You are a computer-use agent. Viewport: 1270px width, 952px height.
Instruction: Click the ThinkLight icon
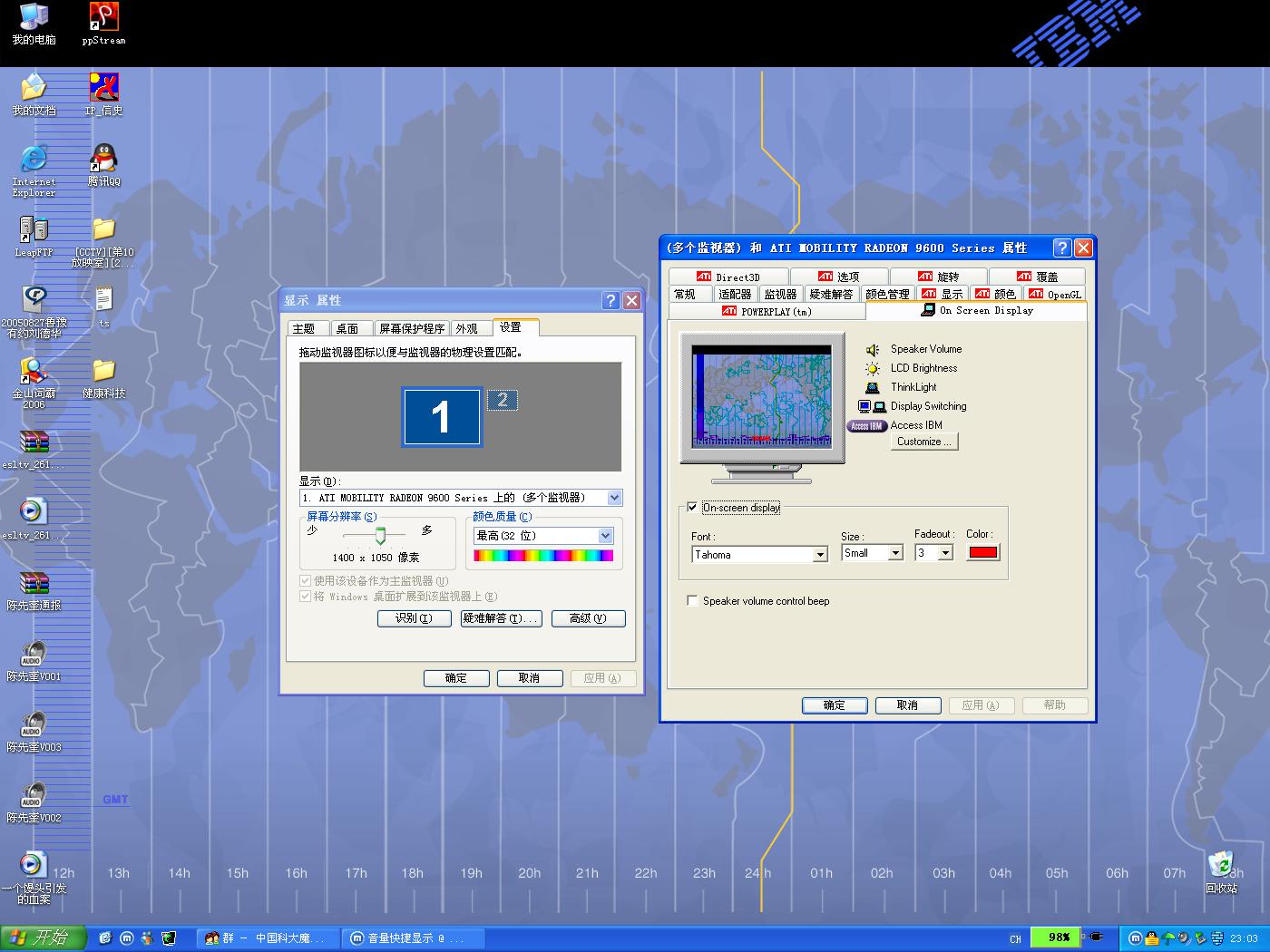[872, 388]
